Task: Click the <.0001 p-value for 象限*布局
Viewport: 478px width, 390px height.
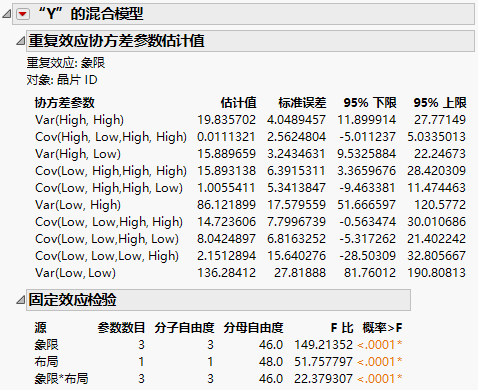Action: 380,379
